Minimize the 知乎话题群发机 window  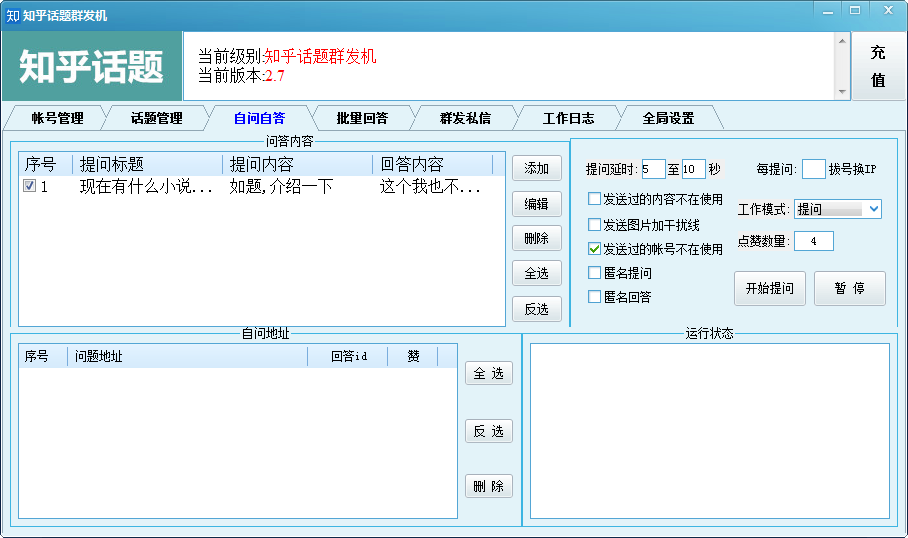point(828,11)
